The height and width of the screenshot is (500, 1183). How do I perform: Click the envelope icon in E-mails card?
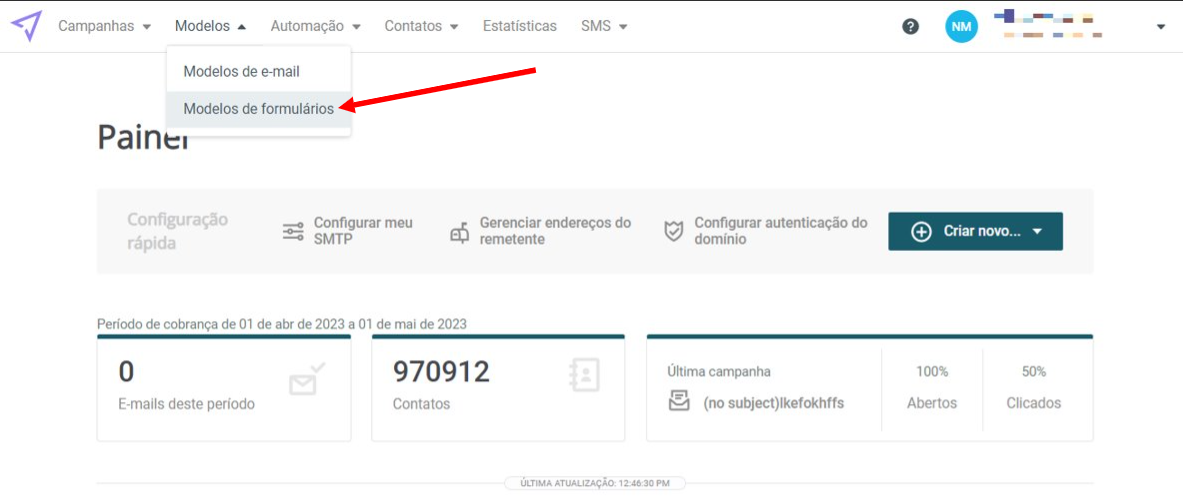click(307, 379)
